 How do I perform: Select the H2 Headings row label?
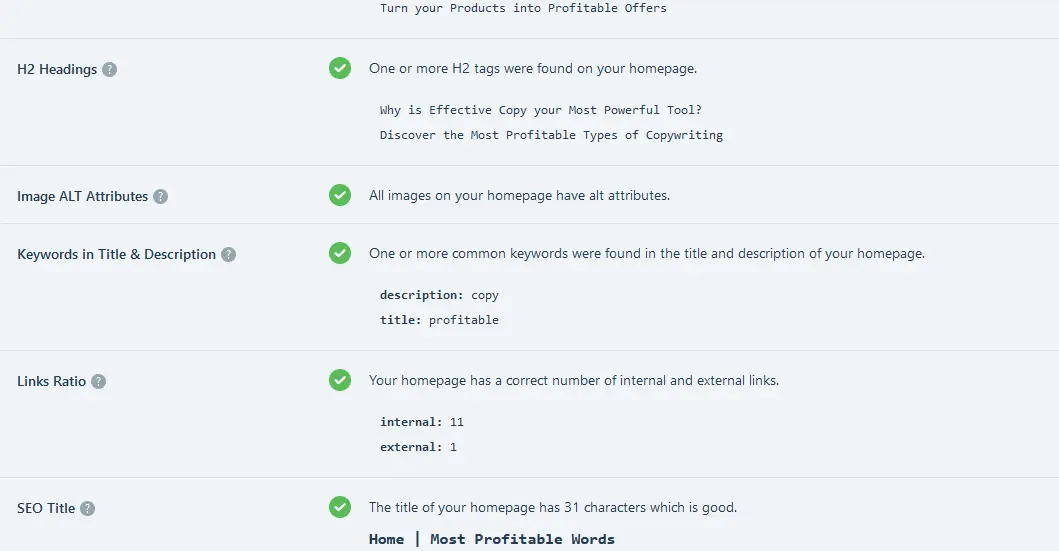click(57, 70)
